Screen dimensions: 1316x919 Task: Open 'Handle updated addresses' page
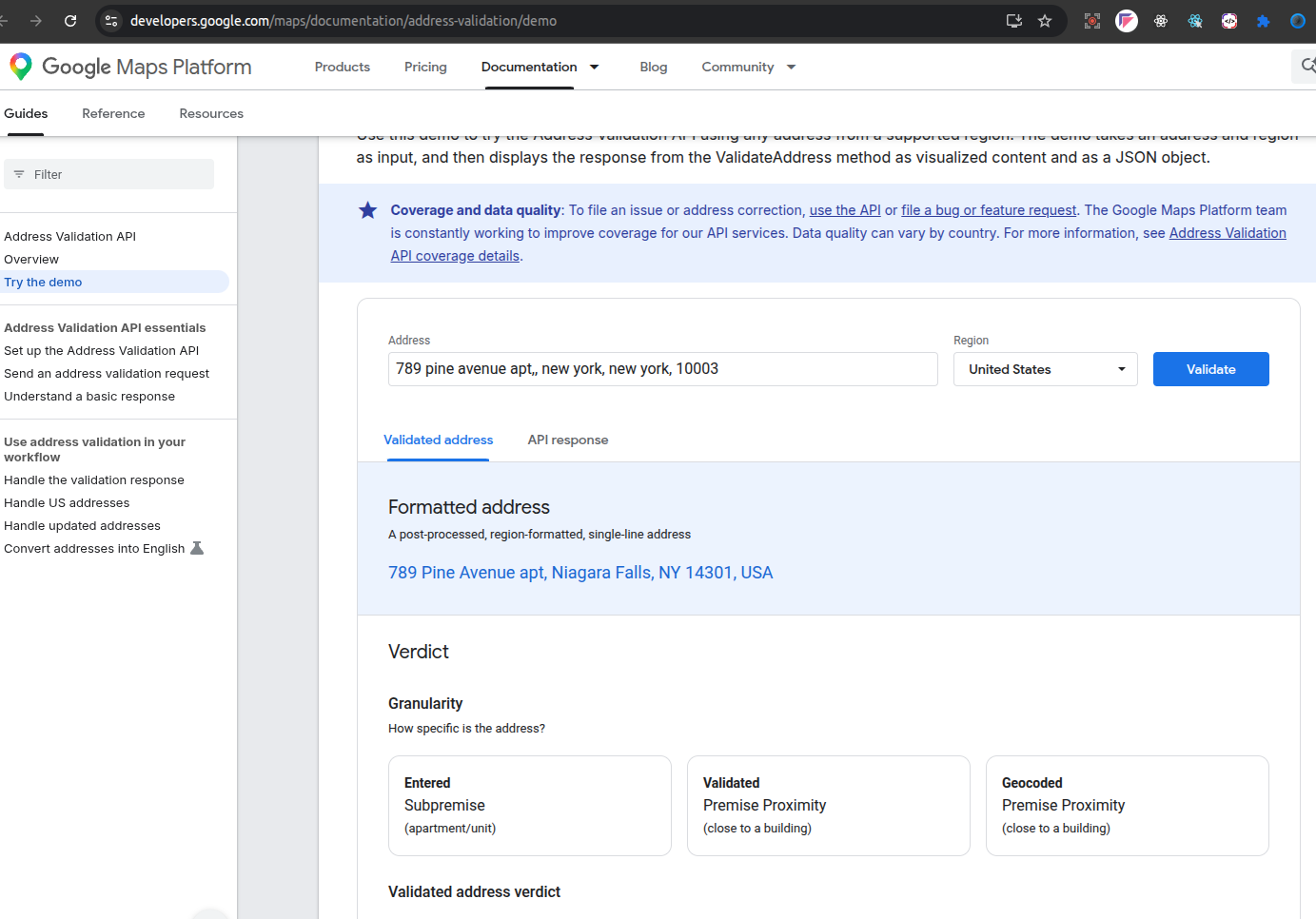[82, 525]
